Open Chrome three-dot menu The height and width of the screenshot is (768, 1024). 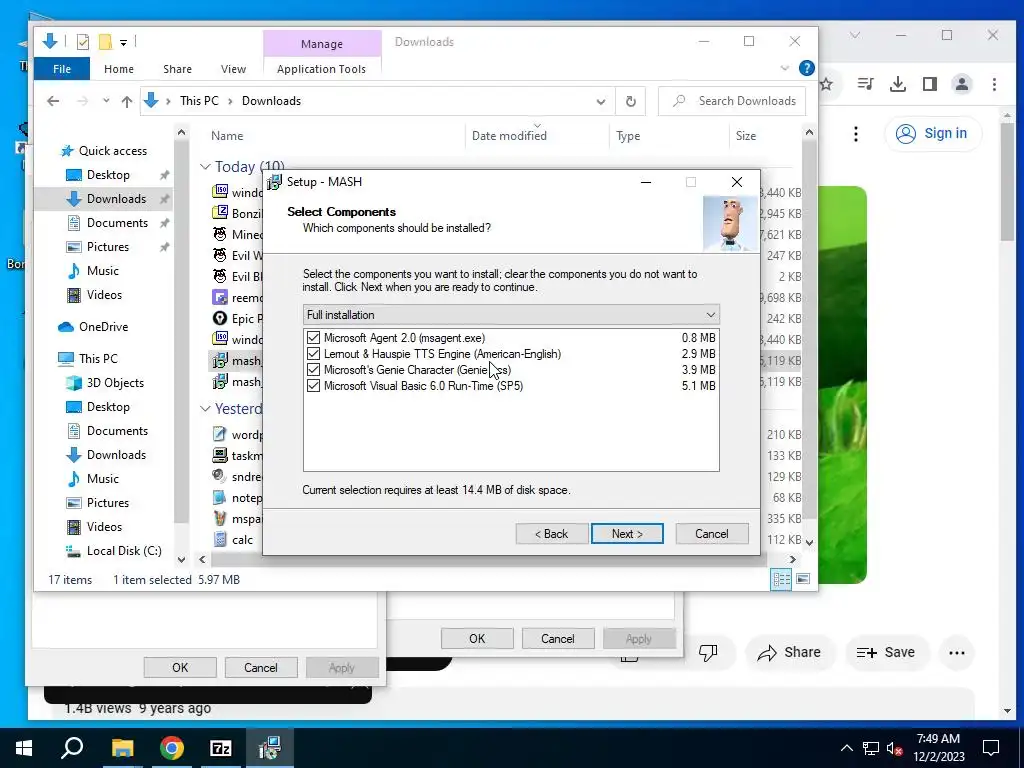click(x=994, y=84)
